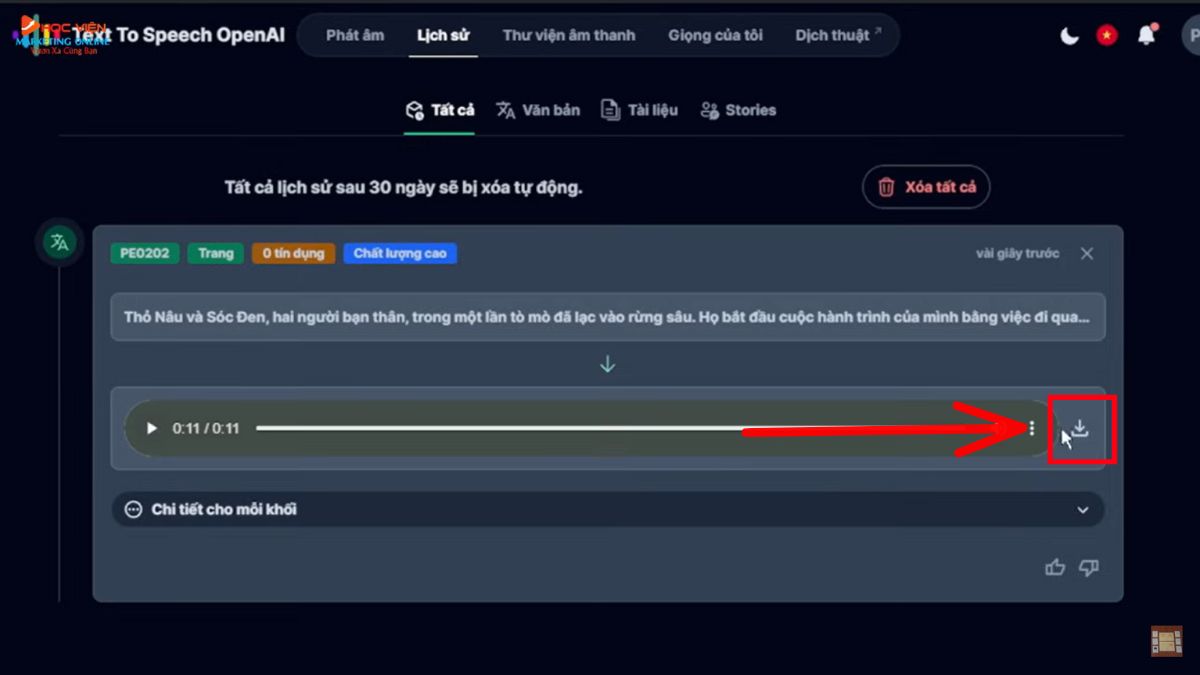Click the Text To Speech OpenAI logo
The width and height of the screenshot is (1200, 675).
click(x=150, y=35)
